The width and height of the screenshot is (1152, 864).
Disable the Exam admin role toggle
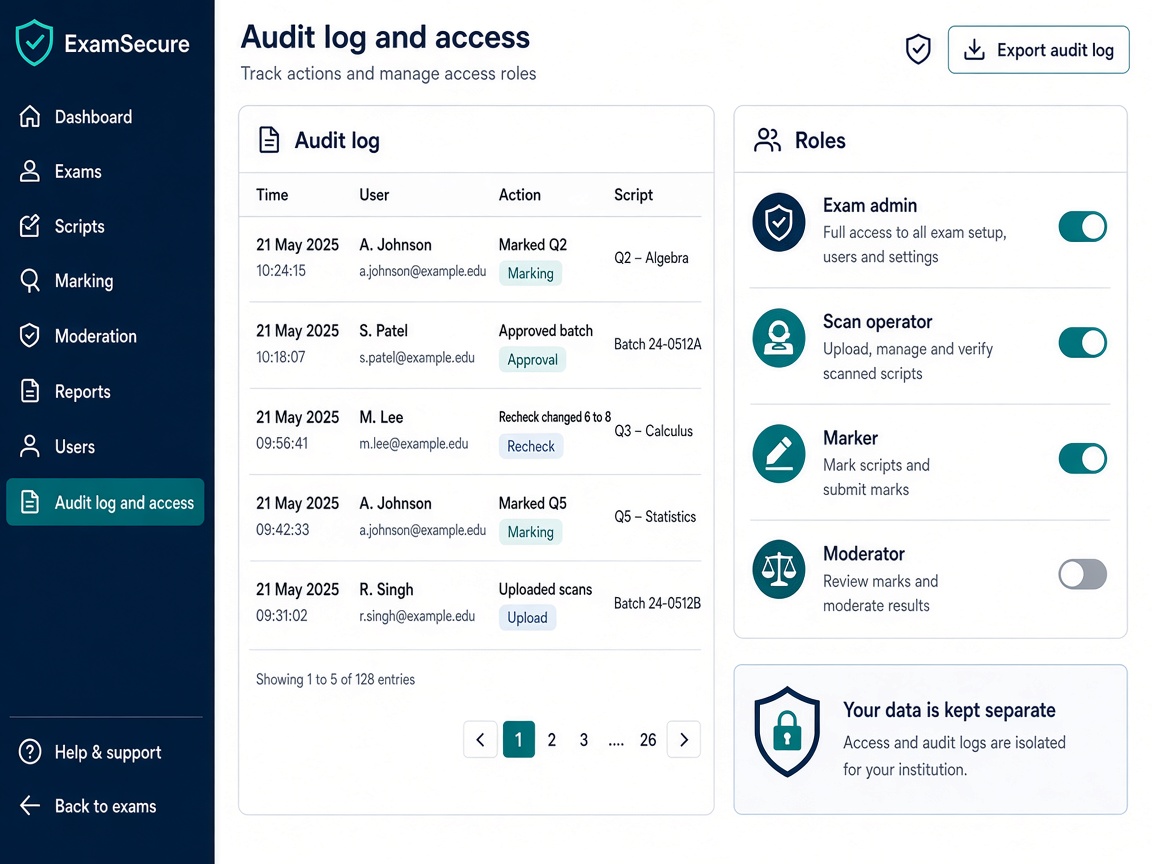1082,226
